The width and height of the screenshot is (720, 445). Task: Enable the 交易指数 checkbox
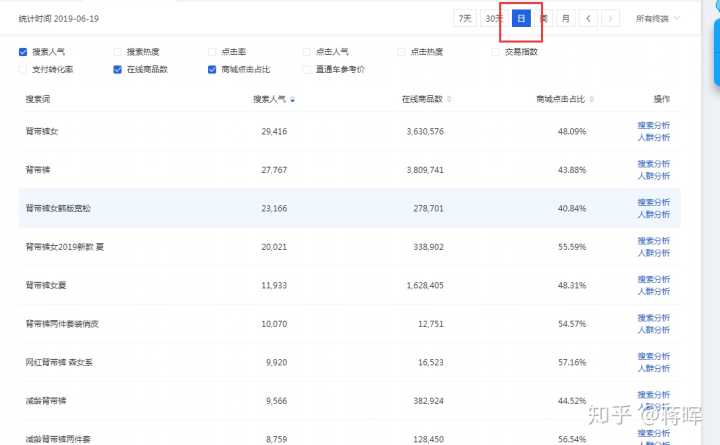click(496, 51)
